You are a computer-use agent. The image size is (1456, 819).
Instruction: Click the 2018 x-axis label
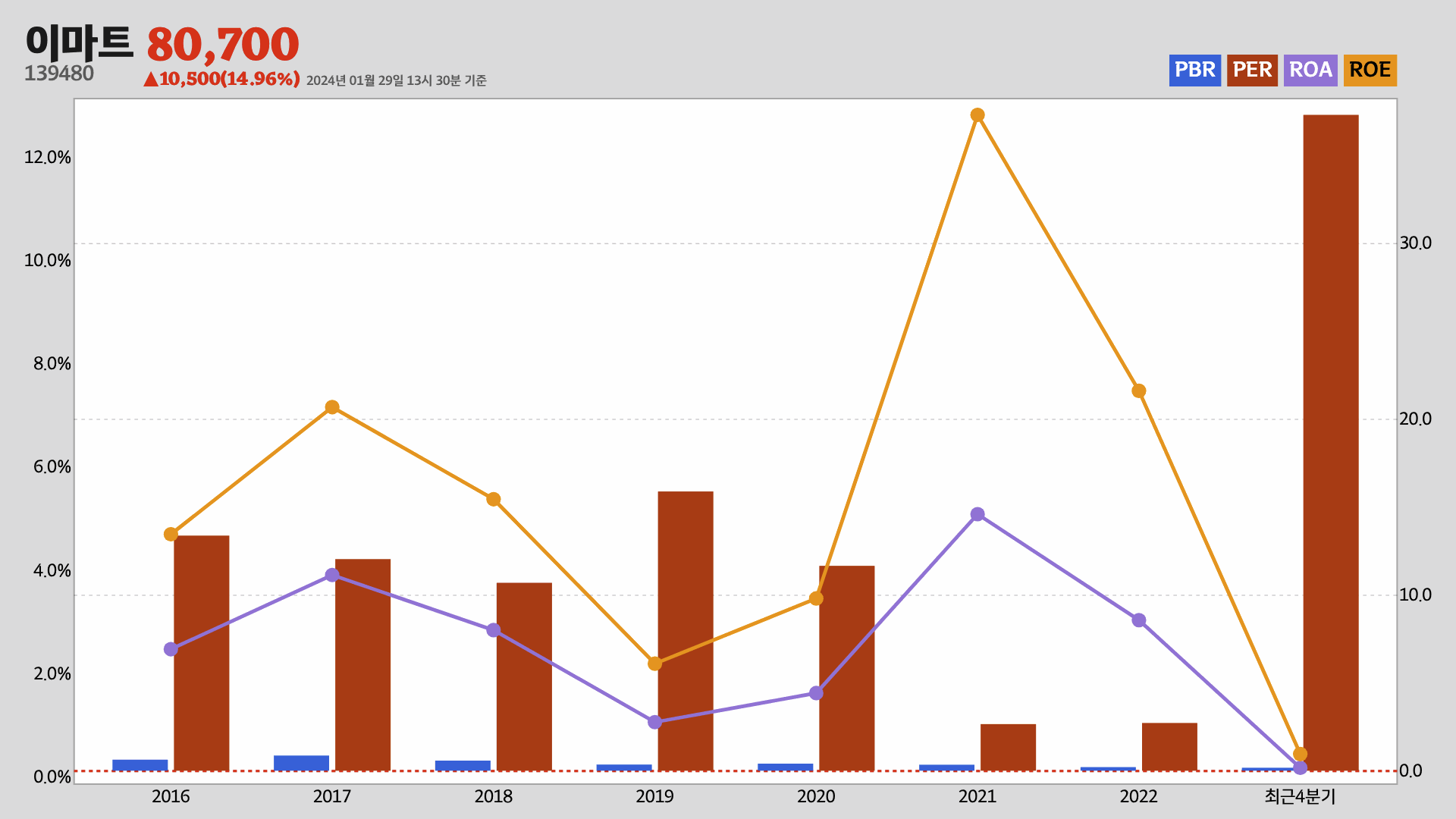tap(494, 796)
